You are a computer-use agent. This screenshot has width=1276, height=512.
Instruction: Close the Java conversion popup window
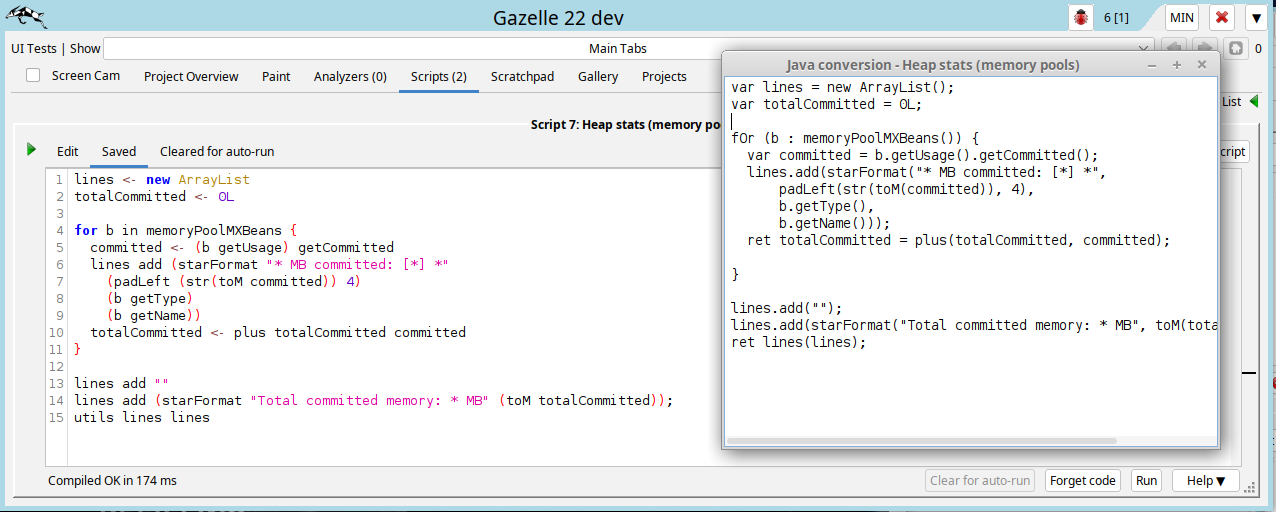click(1202, 64)
